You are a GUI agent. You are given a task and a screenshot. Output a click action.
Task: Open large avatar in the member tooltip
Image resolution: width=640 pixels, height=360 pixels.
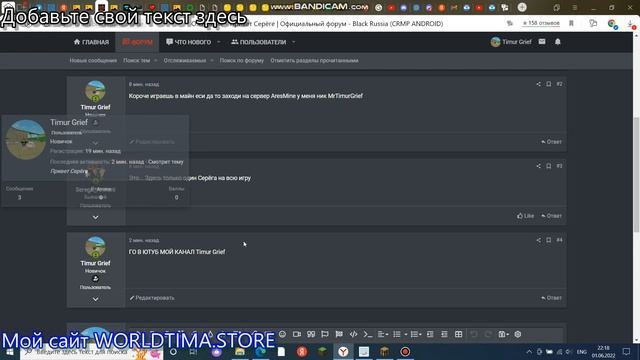click(26, 140)
